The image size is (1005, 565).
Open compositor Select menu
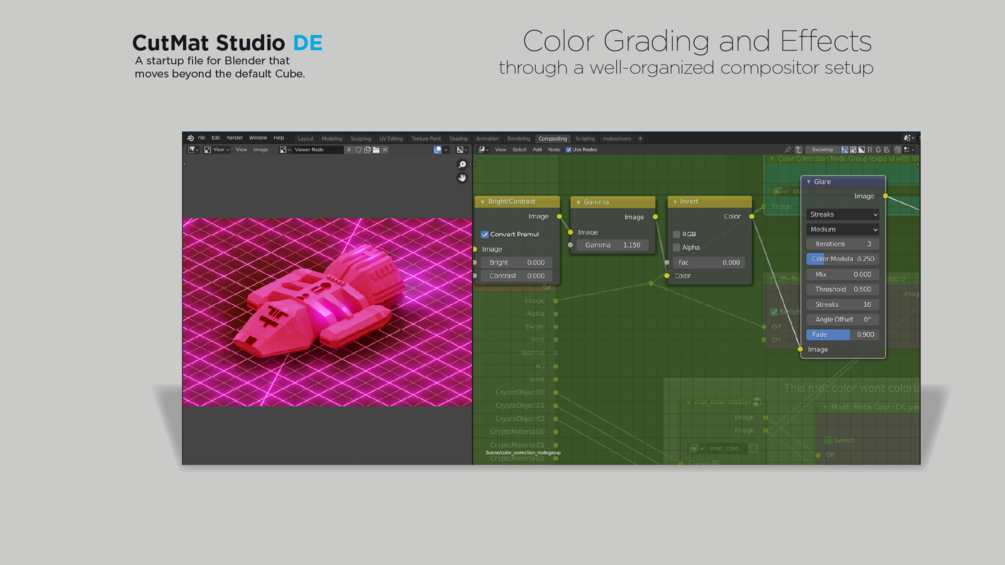[519, 150]
